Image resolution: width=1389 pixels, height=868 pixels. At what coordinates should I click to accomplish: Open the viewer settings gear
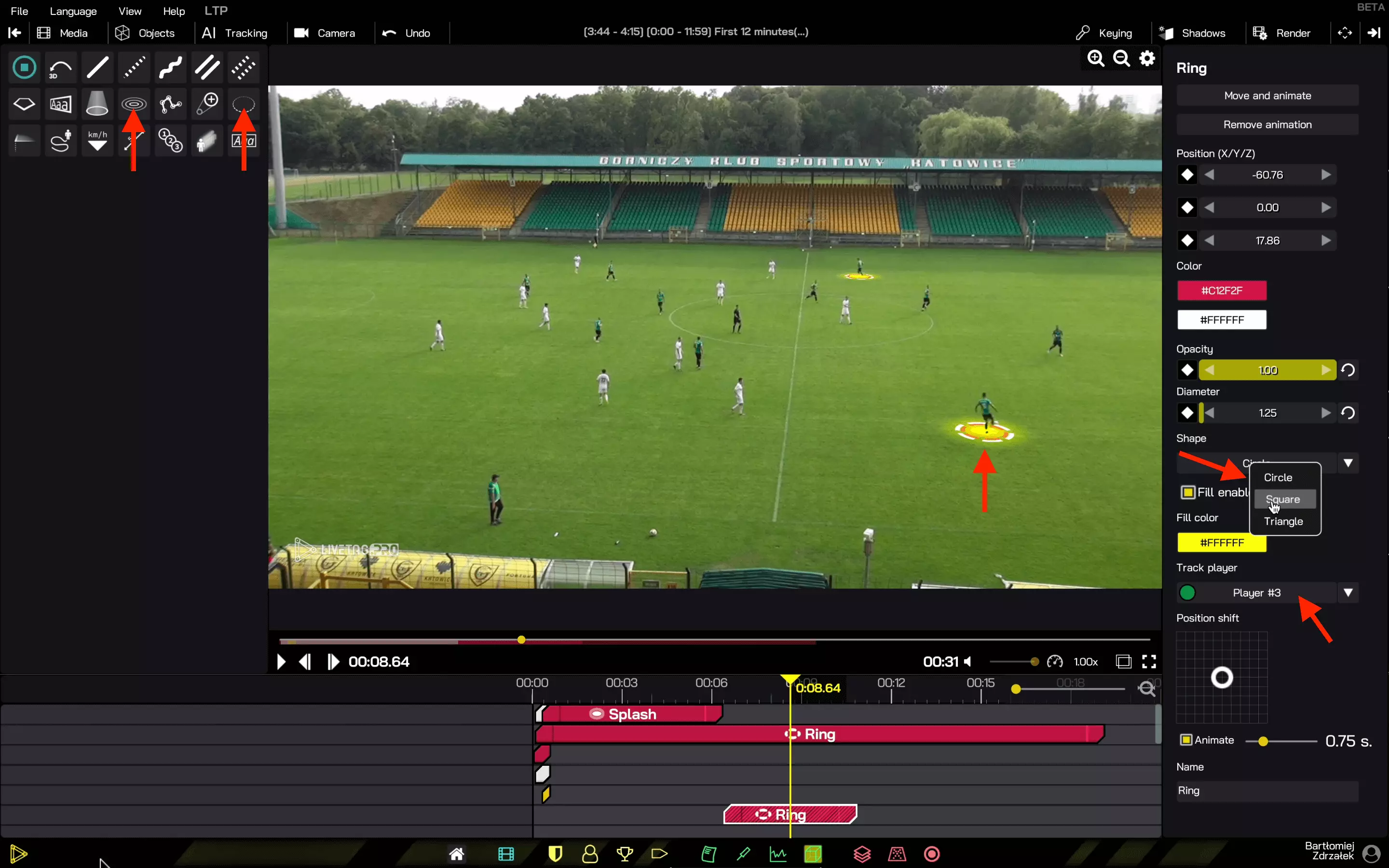click(1147, 58)
